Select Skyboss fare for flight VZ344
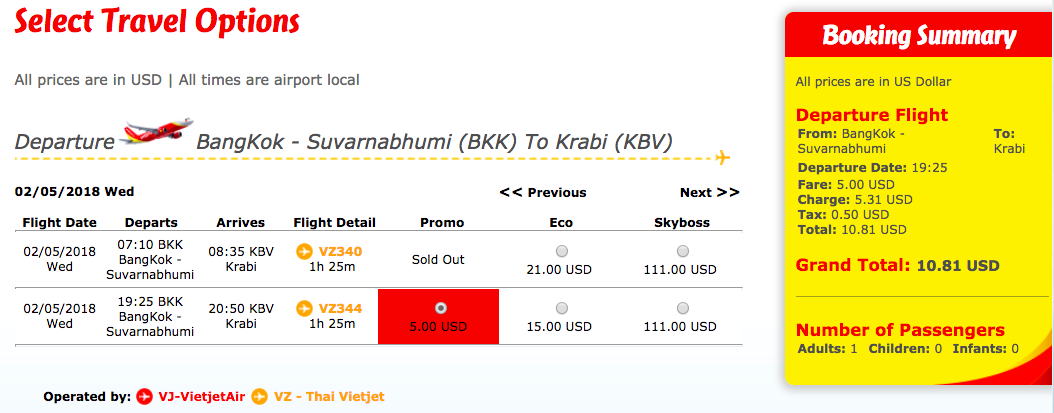The width and height of the screenshot is (1054, 413). [683, 308]
